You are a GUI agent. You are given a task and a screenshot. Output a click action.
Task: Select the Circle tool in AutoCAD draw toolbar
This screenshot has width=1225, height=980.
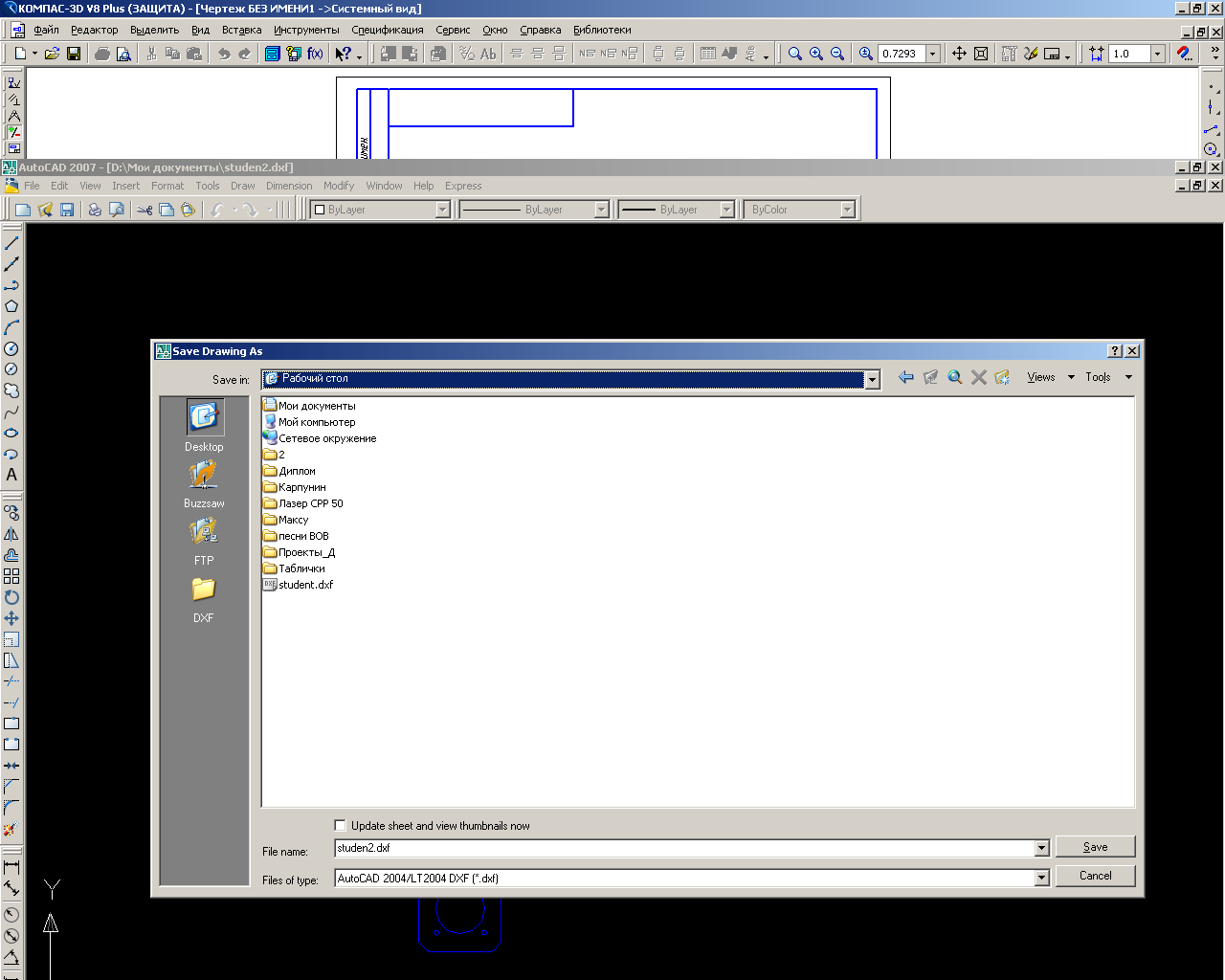[x=11, y=348]
